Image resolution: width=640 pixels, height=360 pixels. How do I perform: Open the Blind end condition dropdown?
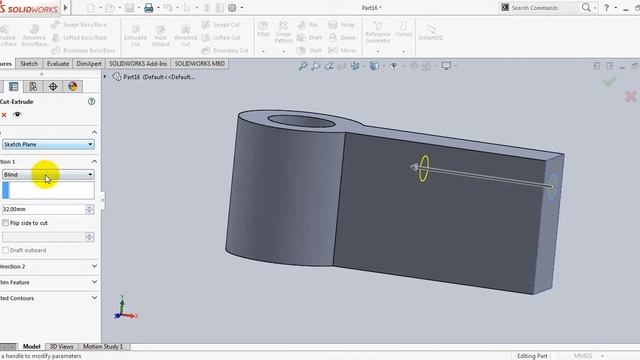[48, 175]
